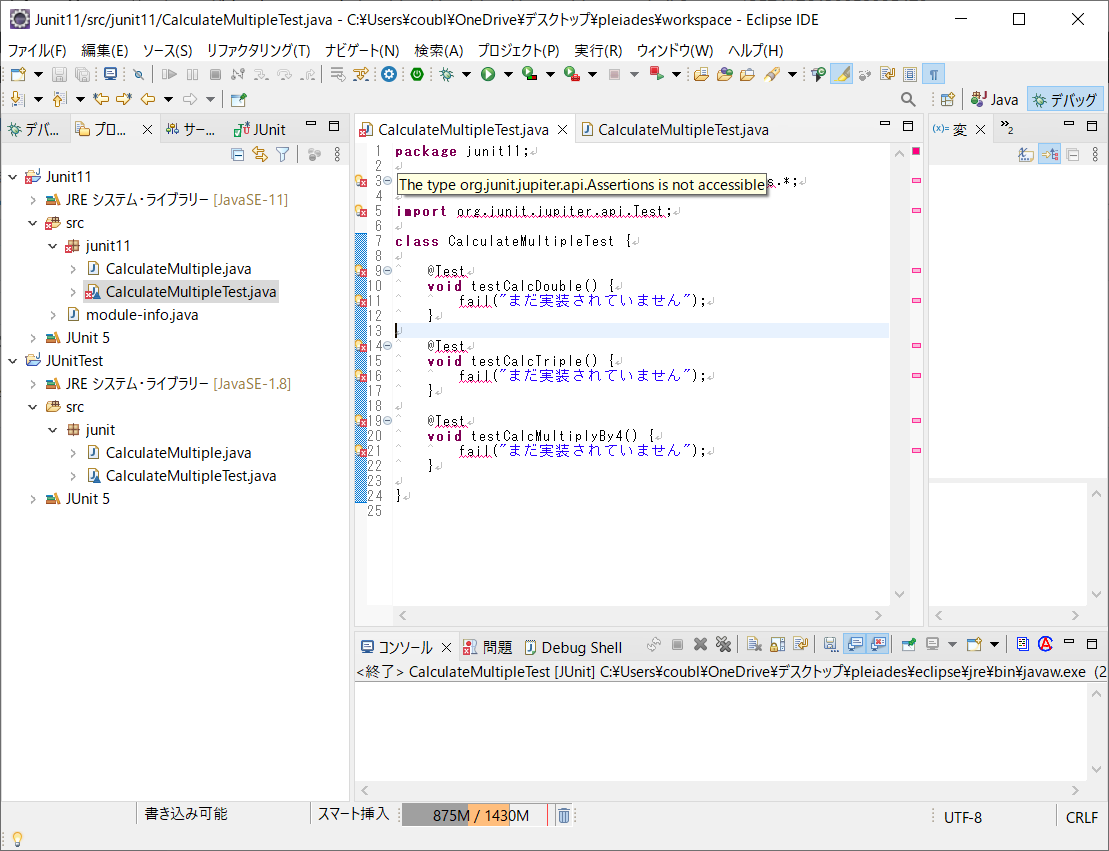Viewport: 1109px width, 851px height.
Task: Toggle Link with Editor in explorer
Action: pyautogui.click(x=260, y=154)
